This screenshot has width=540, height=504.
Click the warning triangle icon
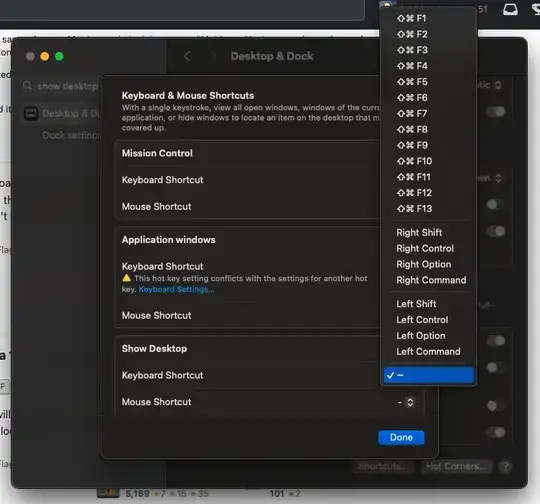(x=126, y=278)
